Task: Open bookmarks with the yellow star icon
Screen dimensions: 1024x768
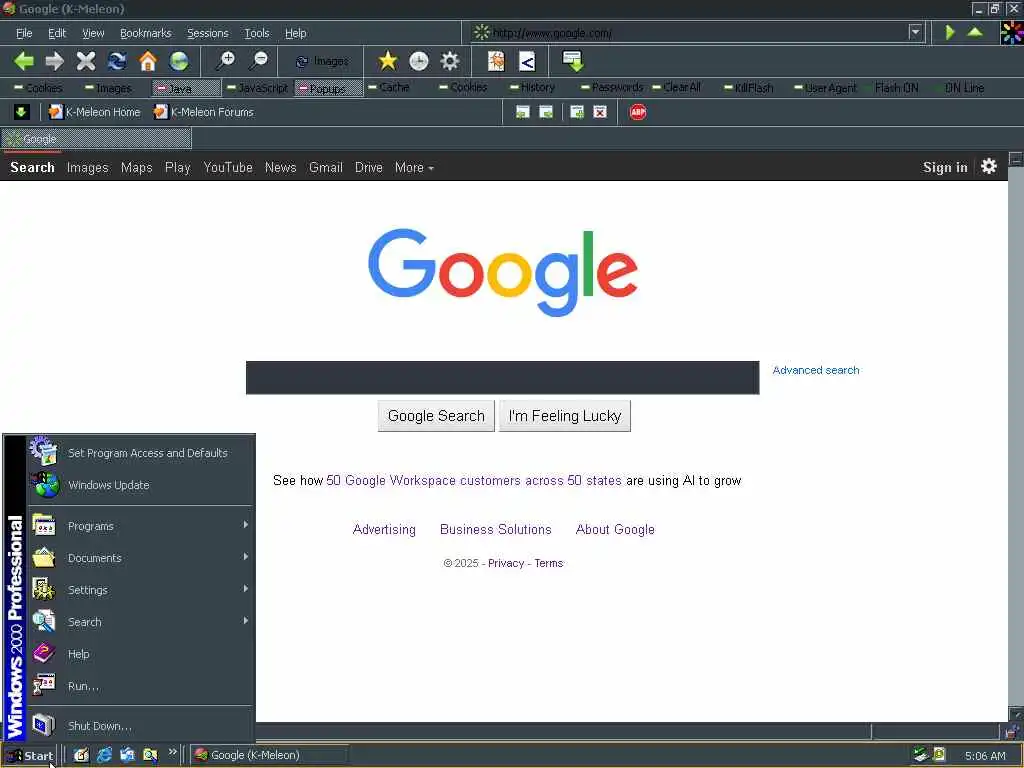Action: (x=388, y=61)
